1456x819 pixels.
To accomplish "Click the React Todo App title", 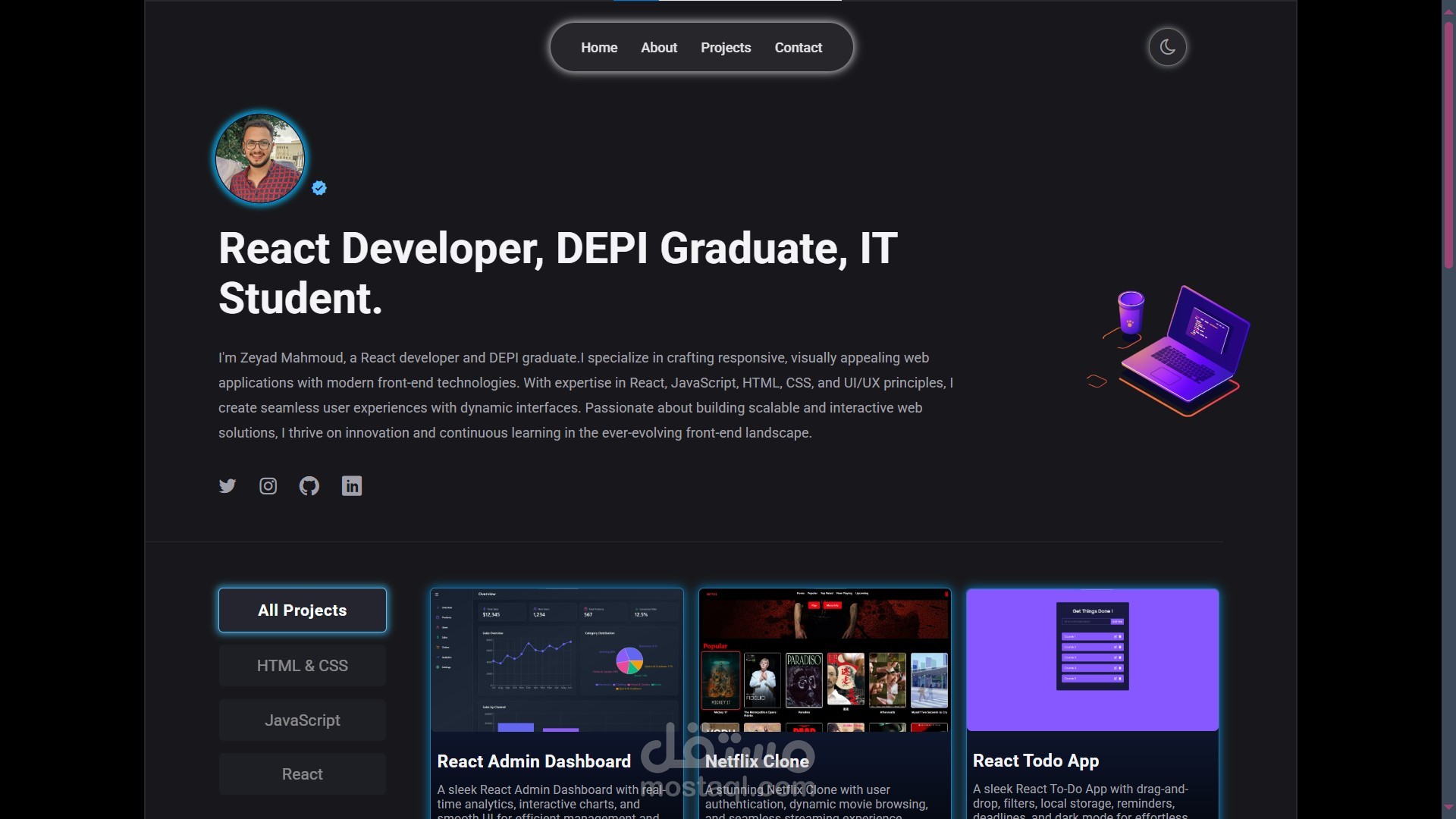I will (1035, 761).
